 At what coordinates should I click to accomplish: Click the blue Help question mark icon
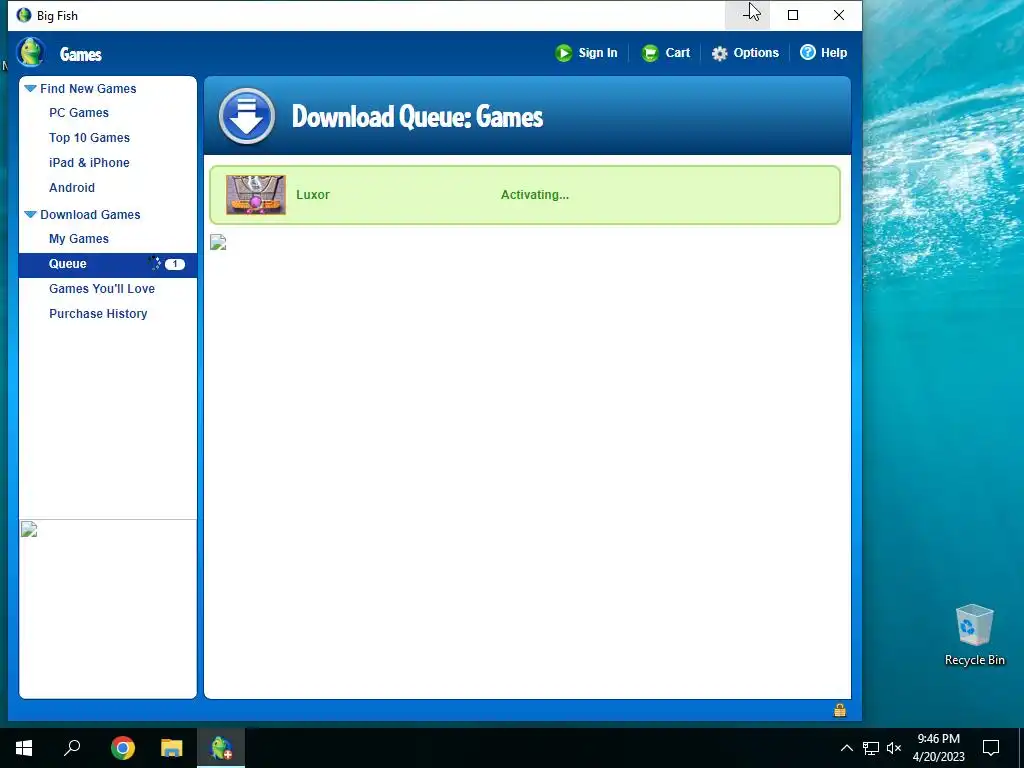(x=808, y=52)
